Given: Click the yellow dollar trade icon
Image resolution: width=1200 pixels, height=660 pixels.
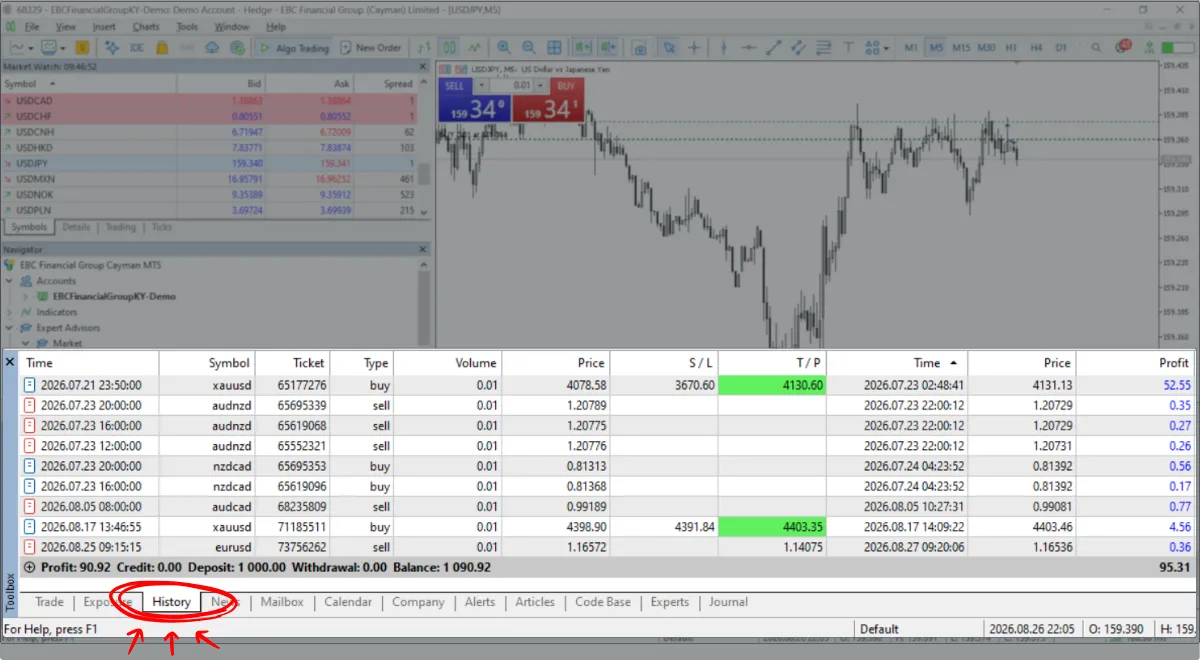Looking at the screenshot, I should pos(82,47).
